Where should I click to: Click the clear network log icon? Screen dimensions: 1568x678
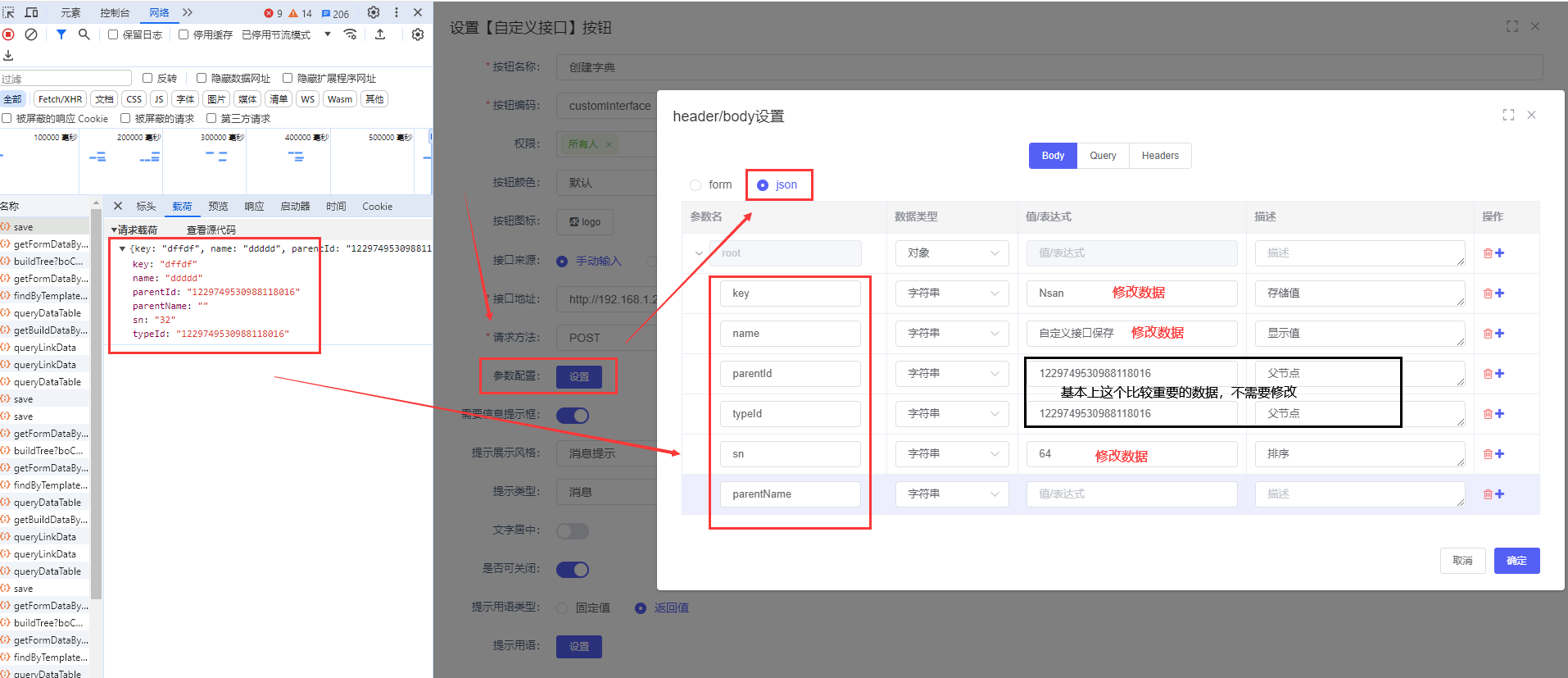(x=31, y=34)
